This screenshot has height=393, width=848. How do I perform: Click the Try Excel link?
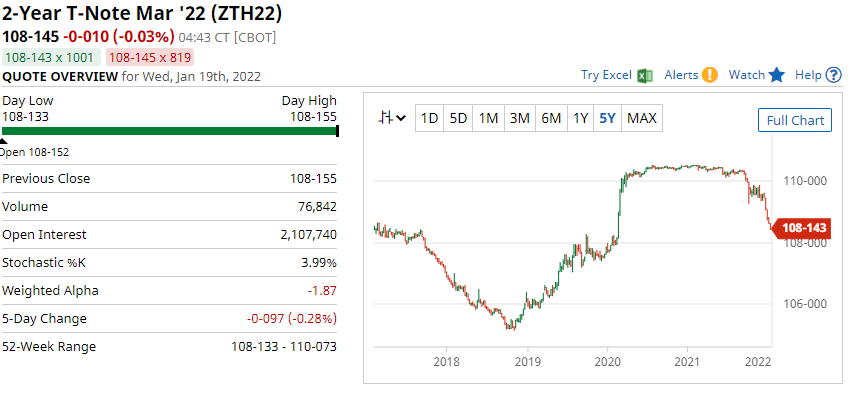(x=606, y=75)
